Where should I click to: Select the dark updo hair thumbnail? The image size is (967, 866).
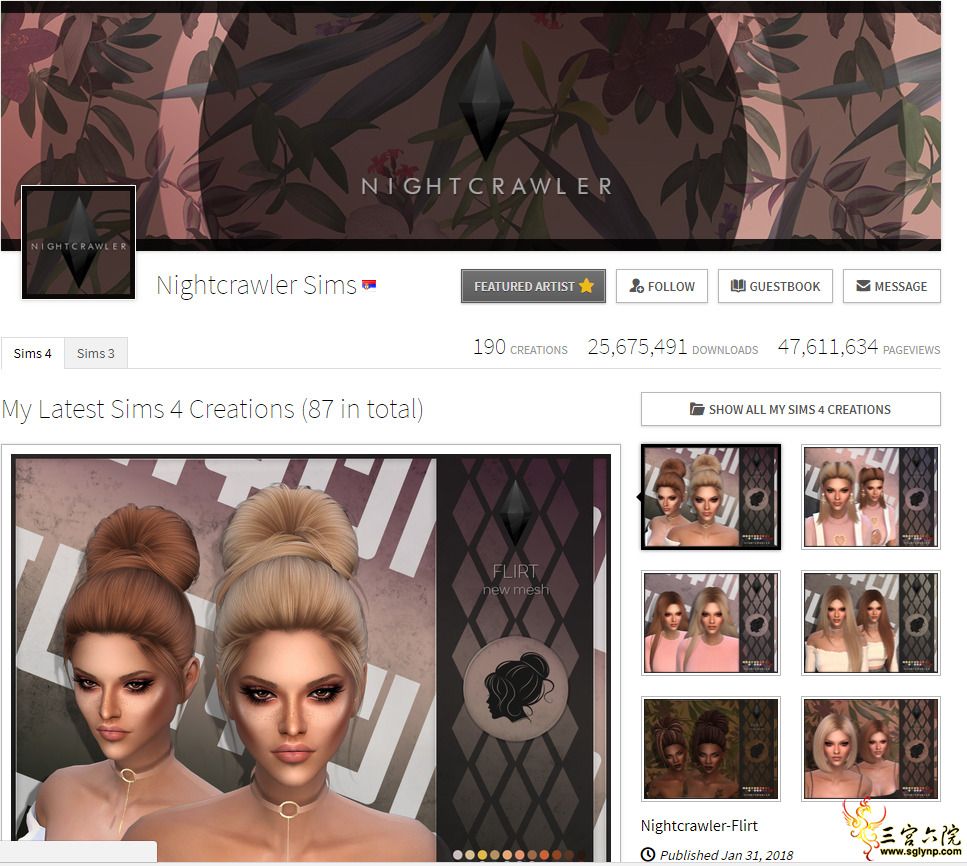pyautogui.click(x=711, y=749)
